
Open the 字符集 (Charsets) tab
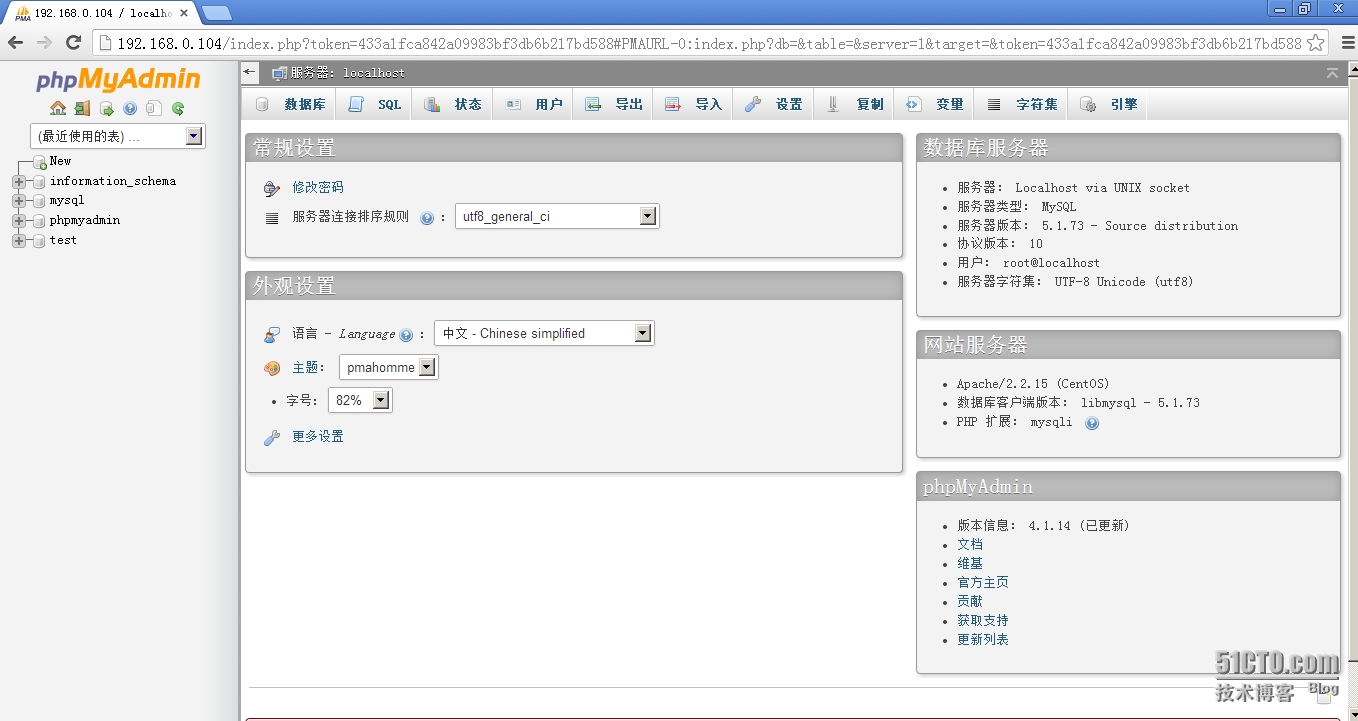[1021, 104]
